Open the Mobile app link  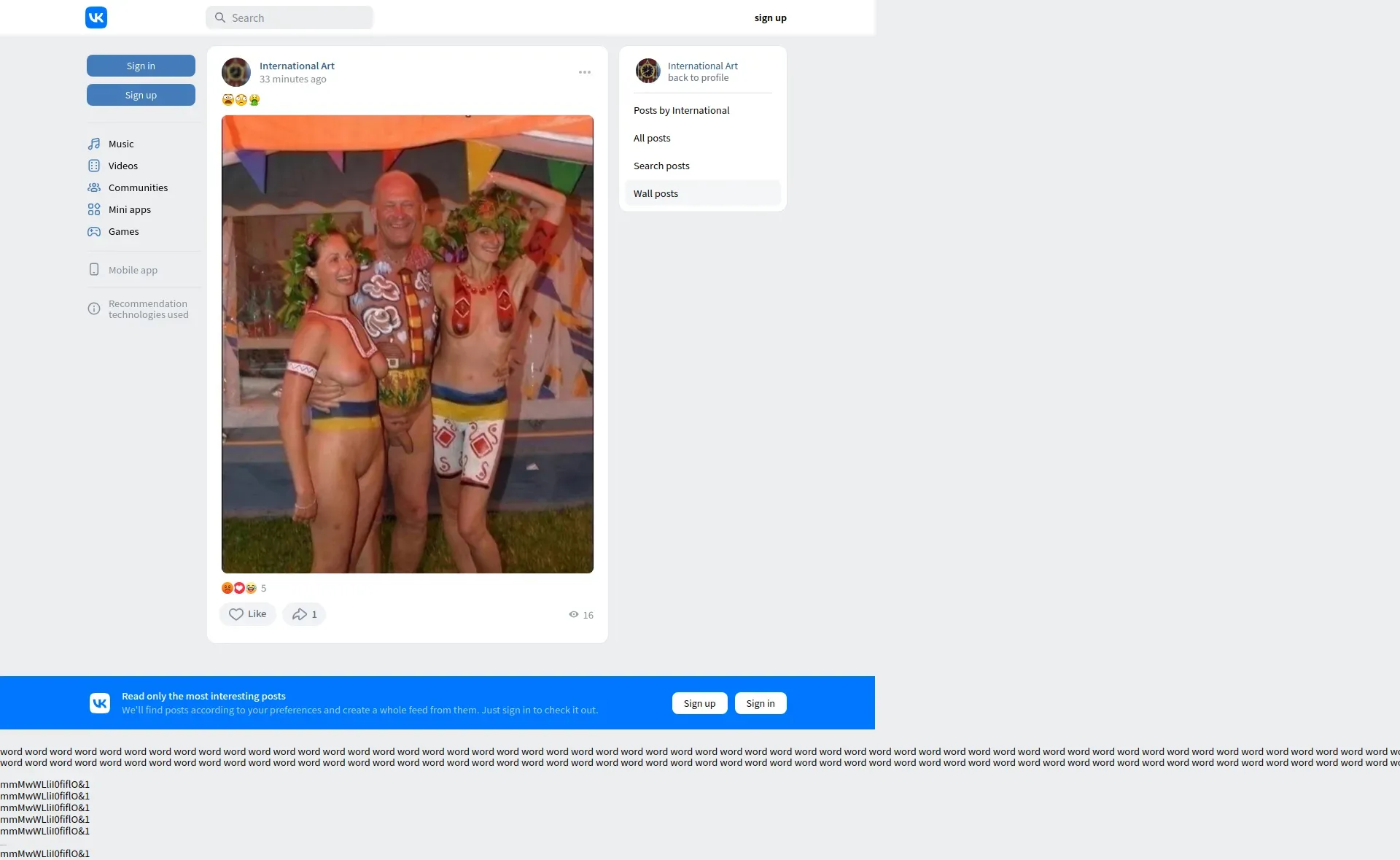[133, 270]
